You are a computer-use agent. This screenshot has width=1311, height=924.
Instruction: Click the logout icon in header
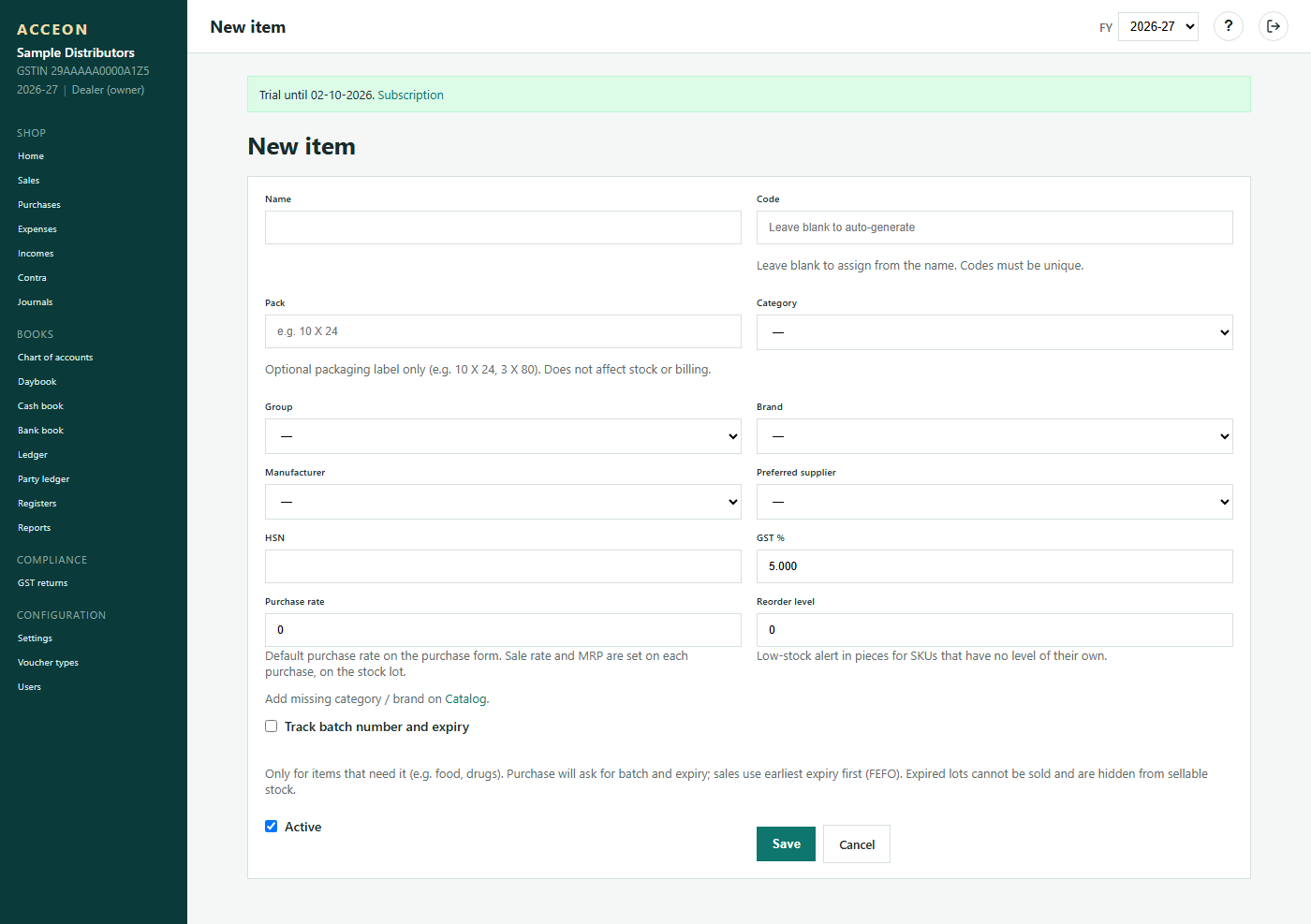pos(1274,26)
